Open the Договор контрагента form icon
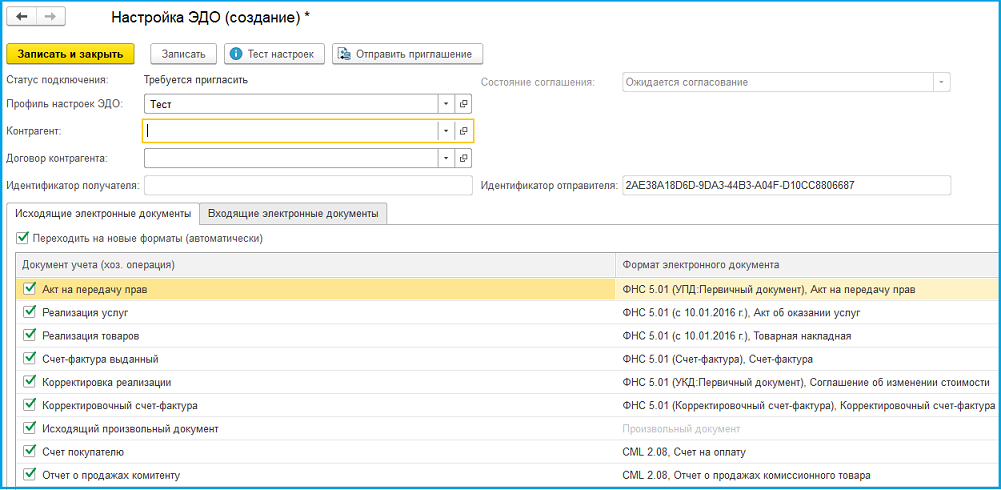 [463, 158]
